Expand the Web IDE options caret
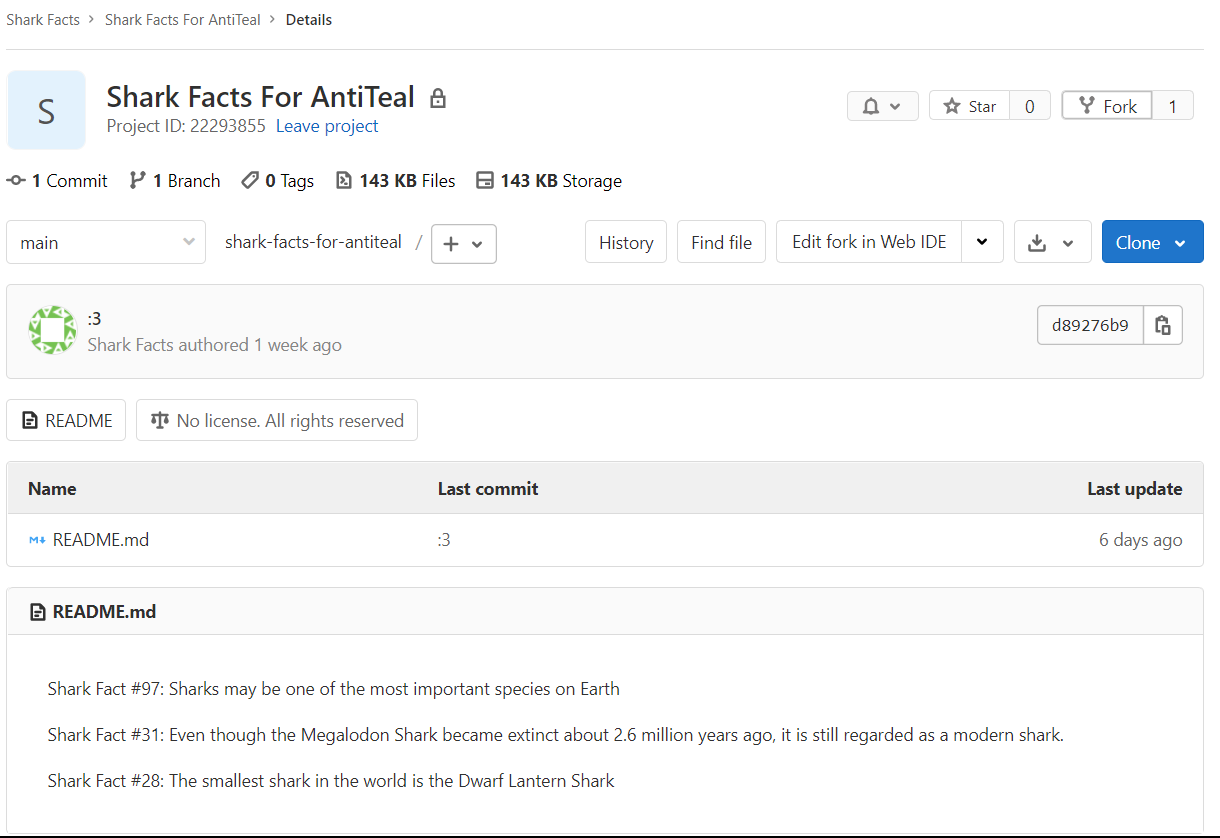The image size is (1220, 838). click(x=982, y=242)
